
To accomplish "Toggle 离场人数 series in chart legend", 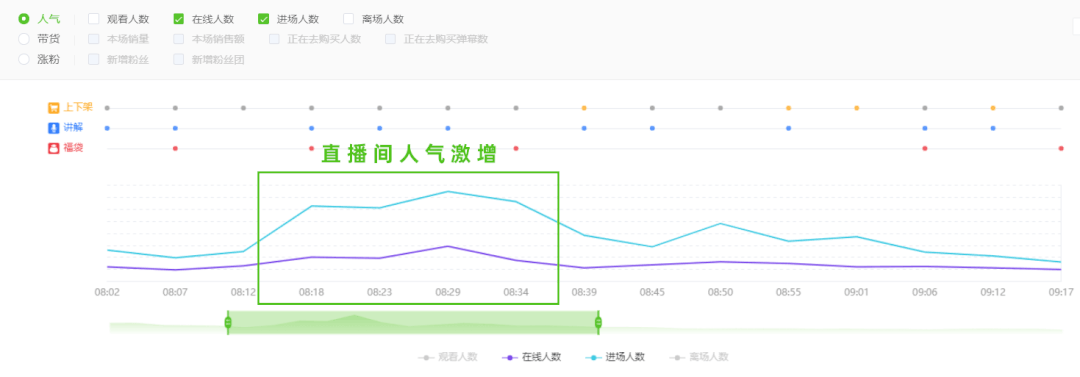I will 698,357.
